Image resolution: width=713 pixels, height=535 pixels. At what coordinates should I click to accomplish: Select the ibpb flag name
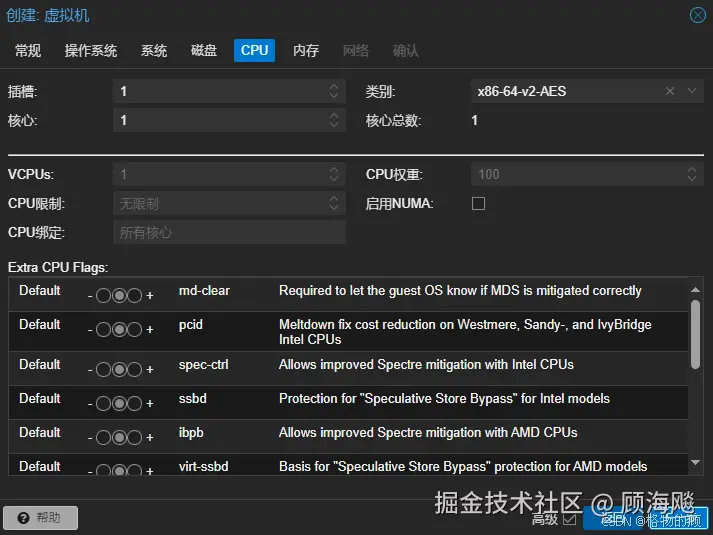coord(191,432)
